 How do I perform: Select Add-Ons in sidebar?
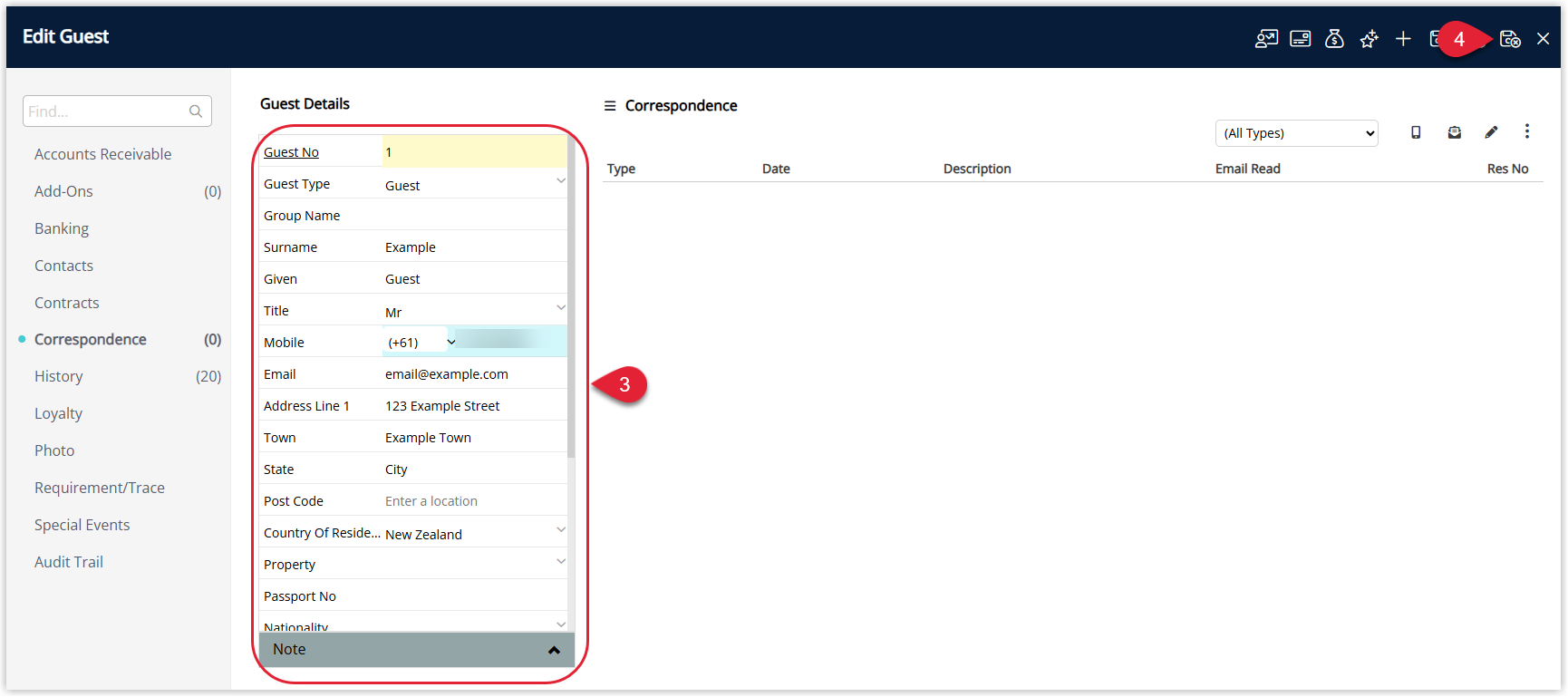pos(63,191)
